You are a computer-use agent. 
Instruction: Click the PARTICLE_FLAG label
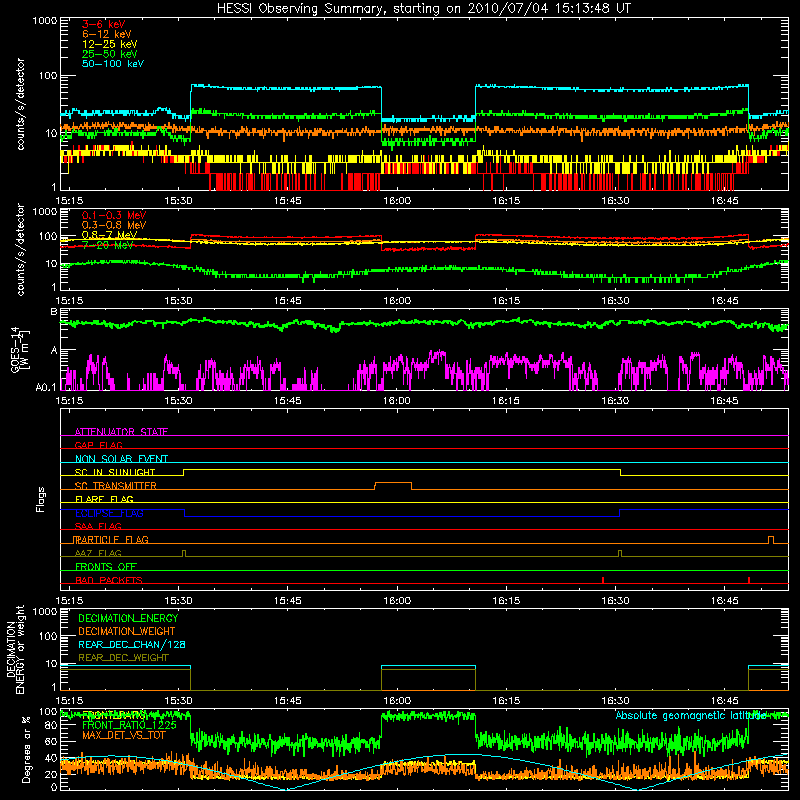(x=111, y=539)
